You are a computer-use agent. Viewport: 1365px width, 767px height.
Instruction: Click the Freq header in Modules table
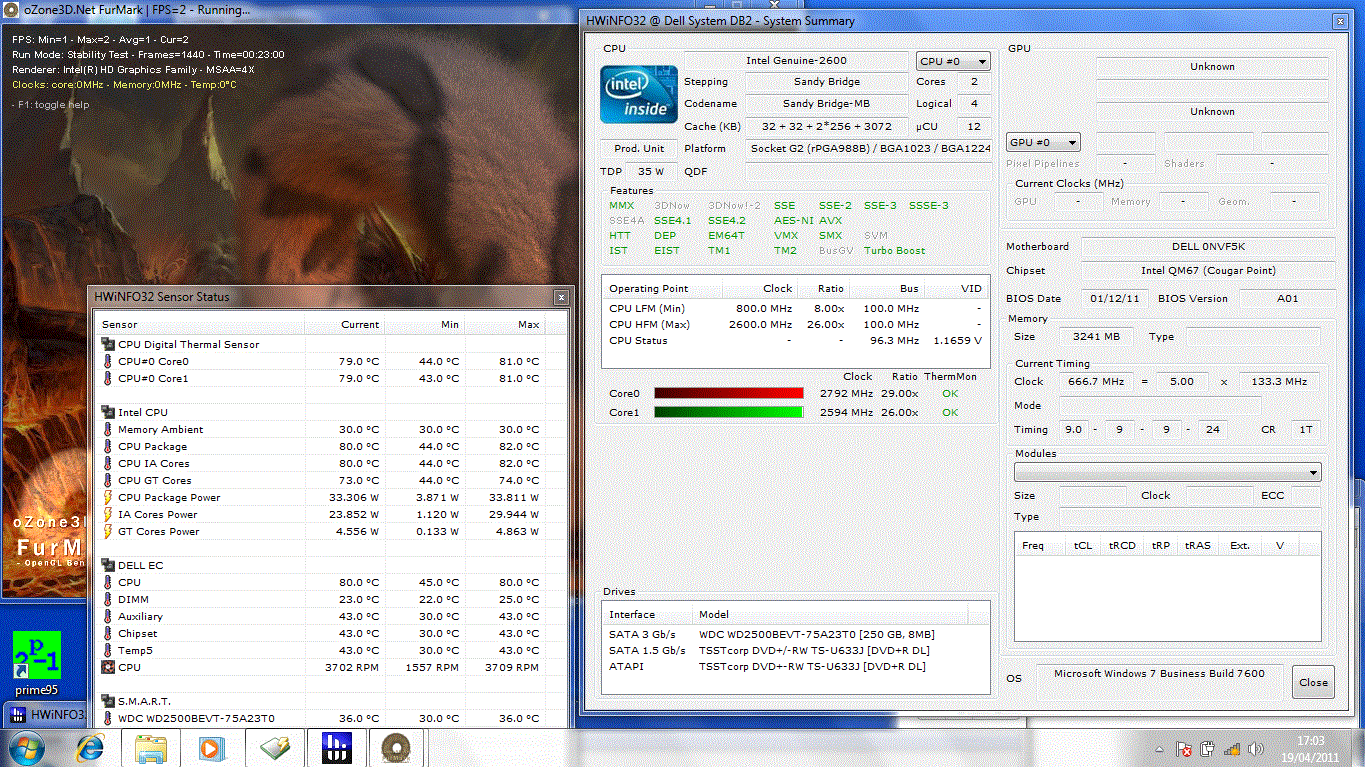click(1041, 546)
